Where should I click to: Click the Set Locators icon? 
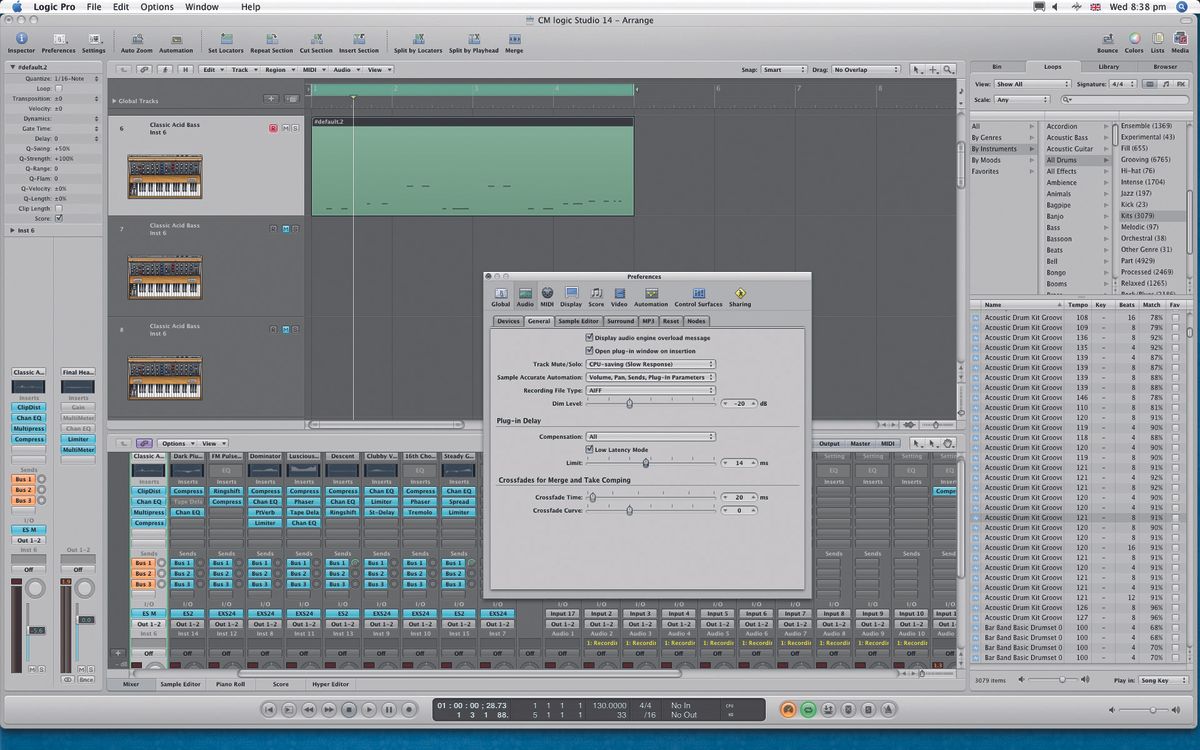click(x=225, y=40)
